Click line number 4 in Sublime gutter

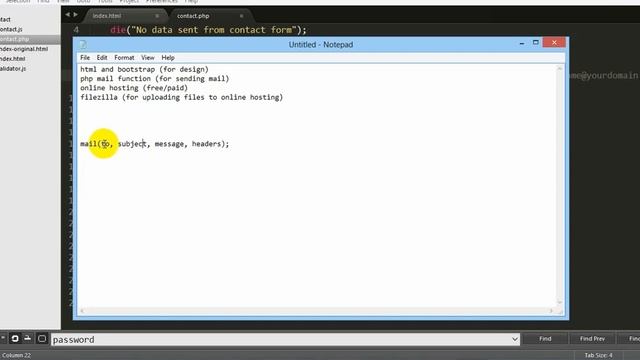[76, 30]
